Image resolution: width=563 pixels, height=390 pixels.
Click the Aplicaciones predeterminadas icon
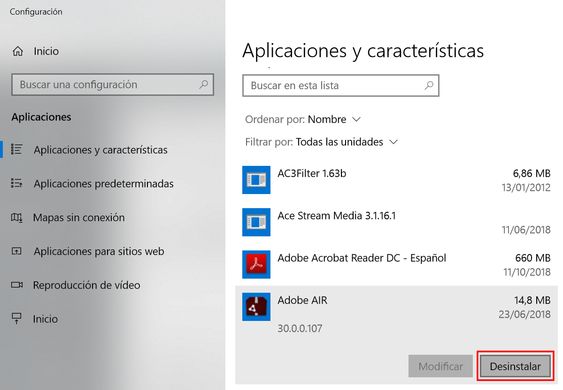(17, 183)
